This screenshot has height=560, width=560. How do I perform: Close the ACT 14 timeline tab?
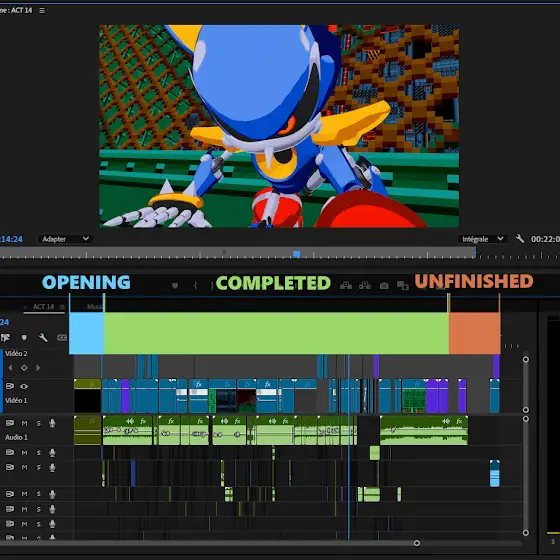pos(25,307)
